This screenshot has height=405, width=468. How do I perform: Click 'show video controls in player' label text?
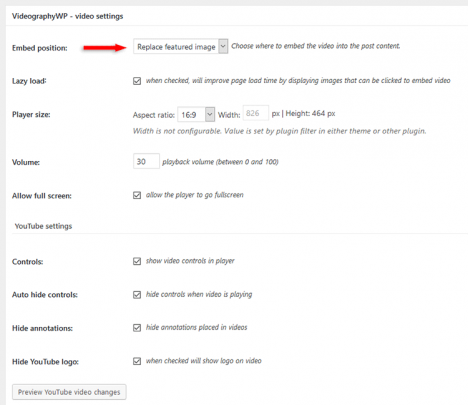[190, 261]
